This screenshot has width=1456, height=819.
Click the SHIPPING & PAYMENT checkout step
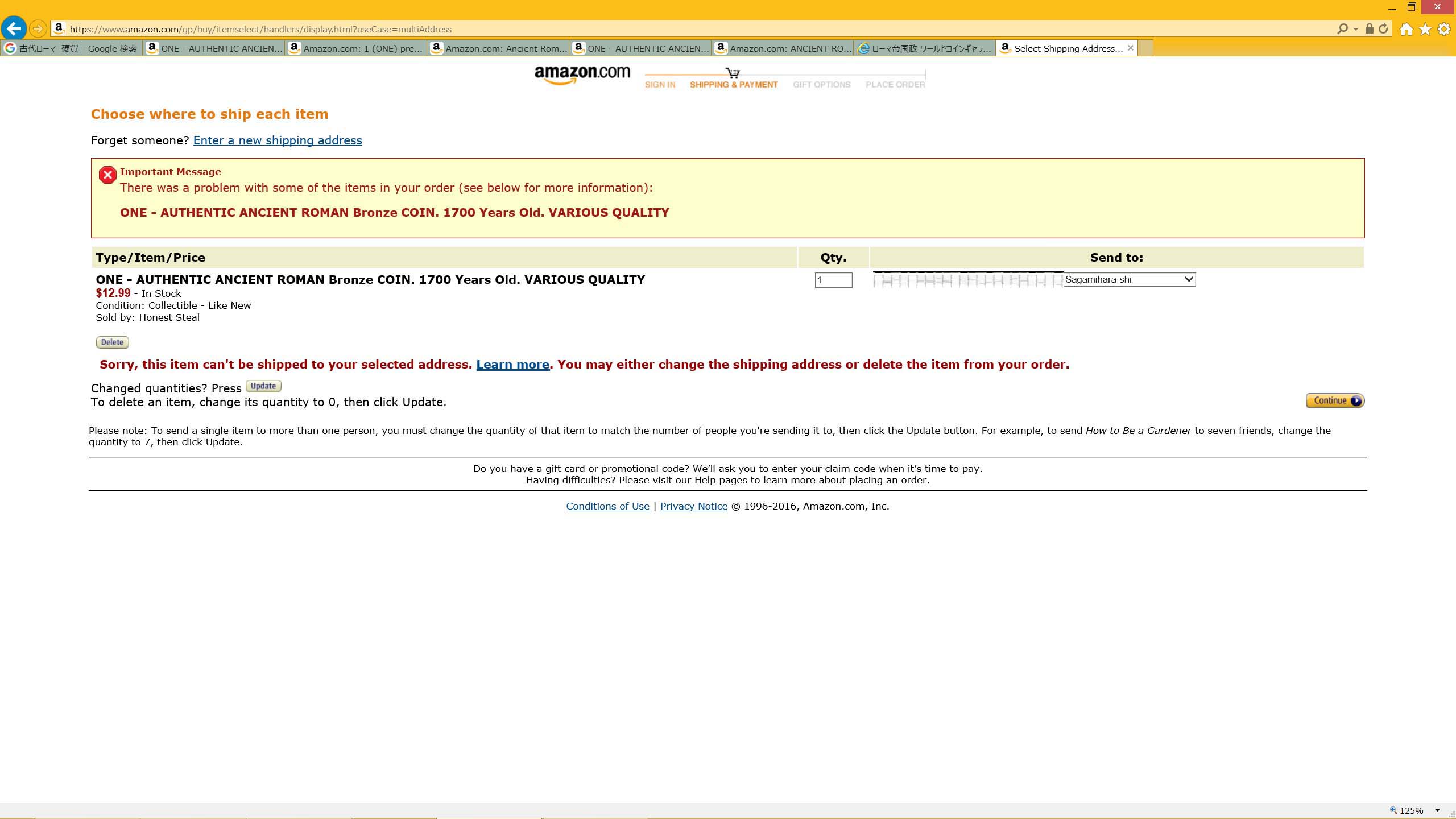(734, 85)
